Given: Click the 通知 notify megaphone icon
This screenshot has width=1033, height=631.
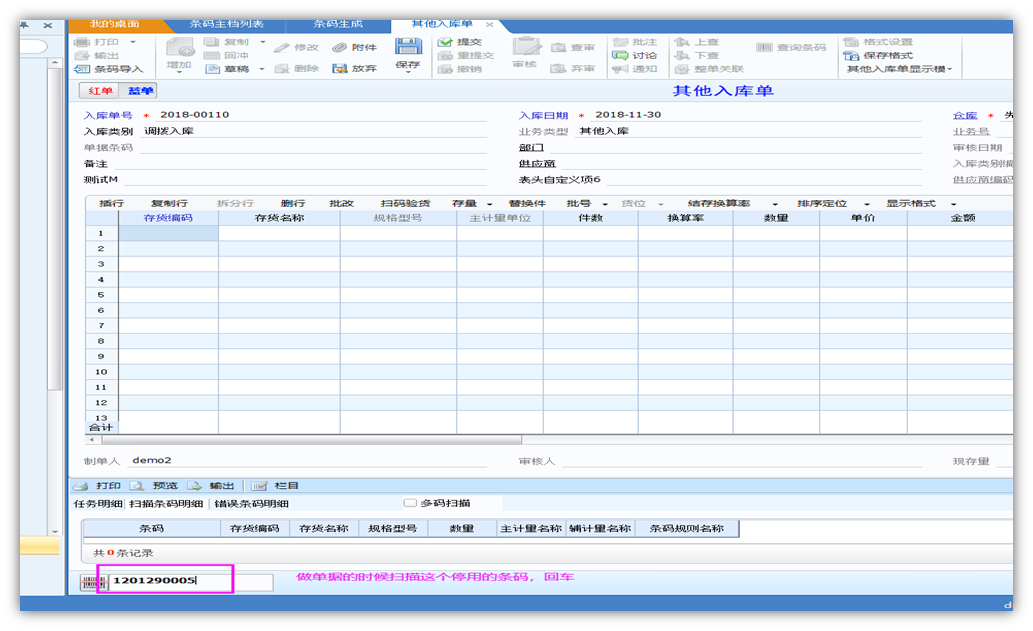Looking at the screenshot, I should [x=620, y=69].
